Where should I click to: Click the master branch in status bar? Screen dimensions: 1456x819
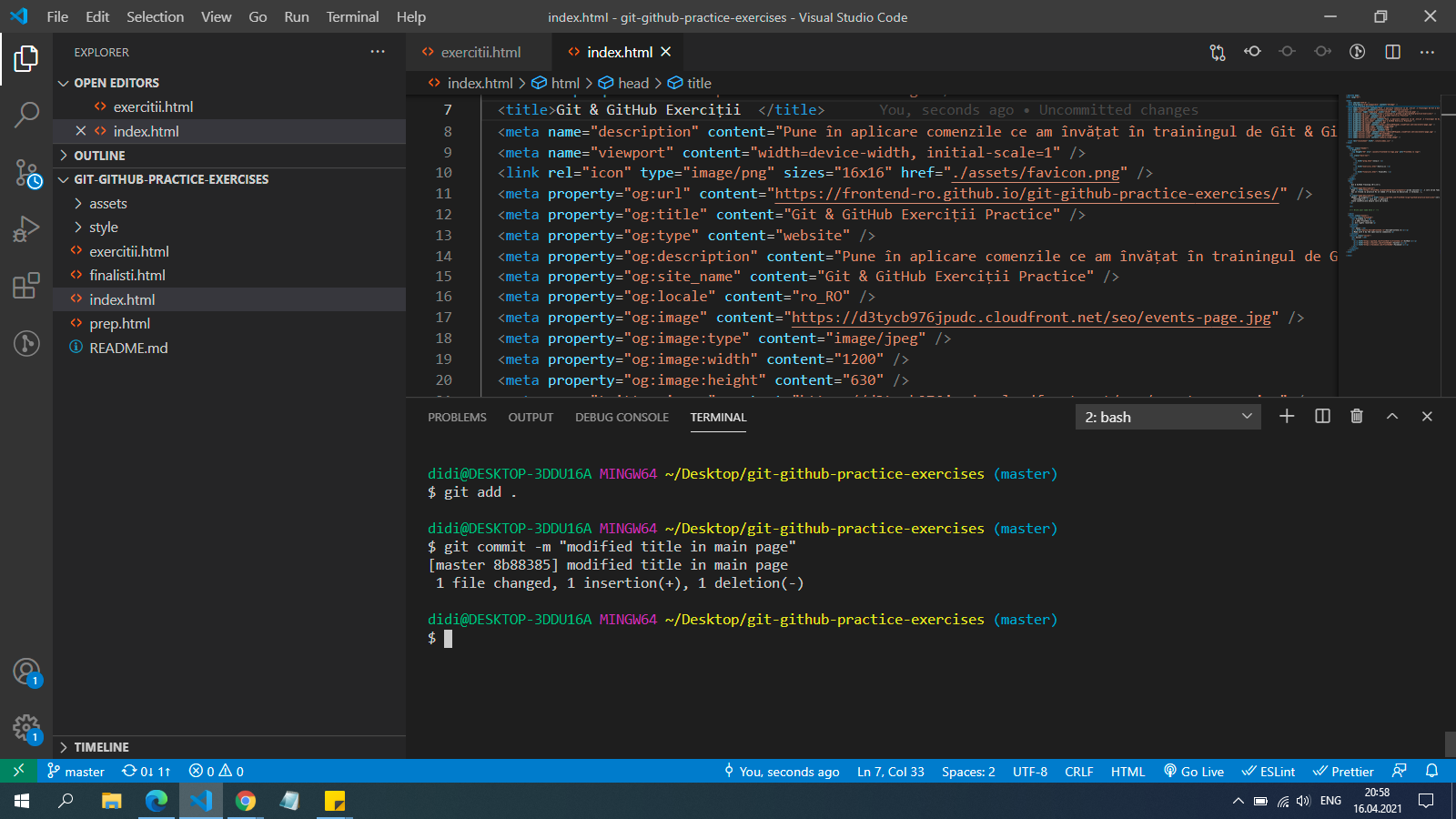point(76,772)
